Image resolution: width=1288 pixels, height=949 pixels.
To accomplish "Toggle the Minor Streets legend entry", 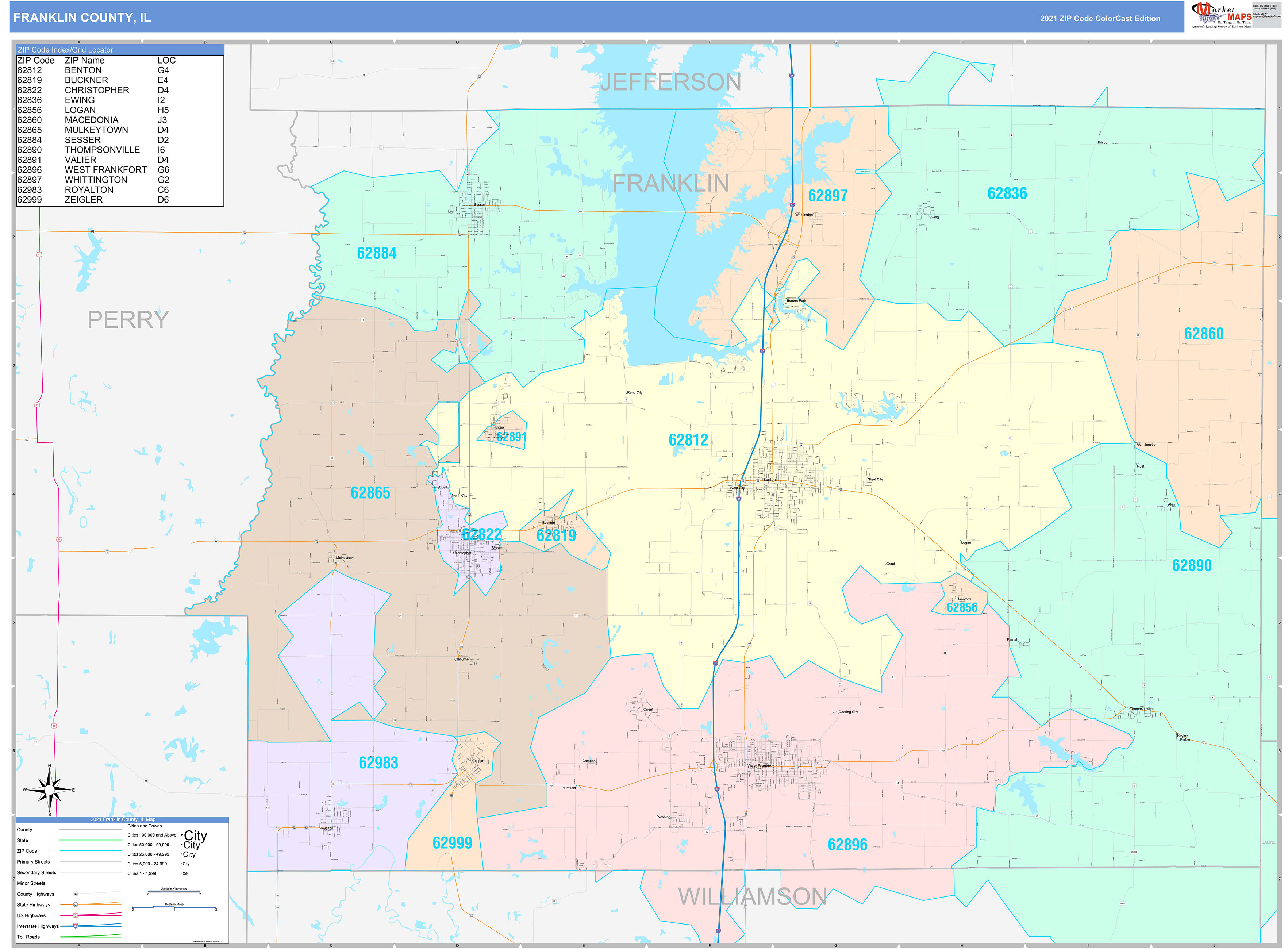I will tap(32, 884).
